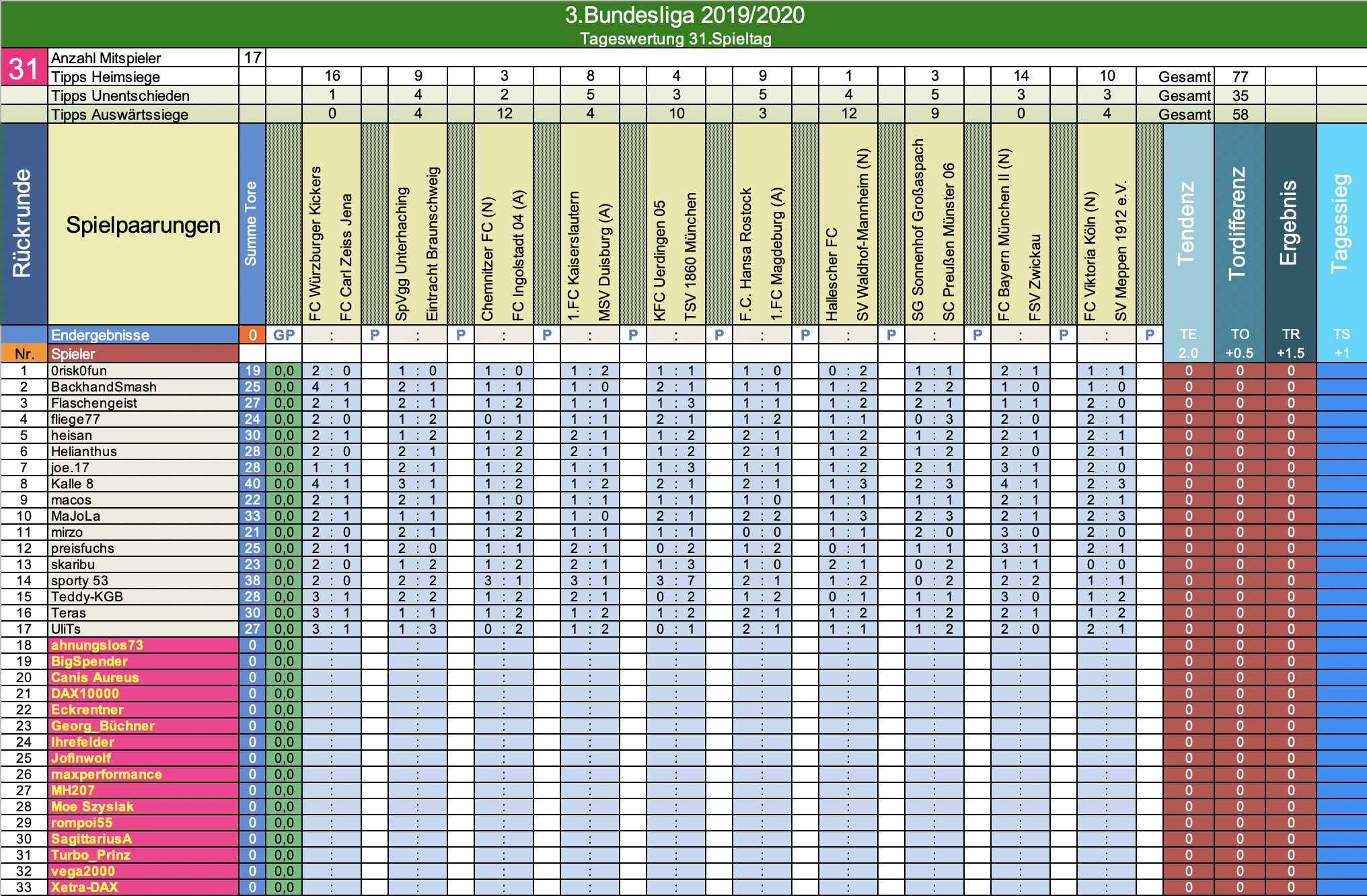This screenshot has height=896, width=1367.
Task: Click the preisfuchs player name
Action: pyautogui.click(x=82, y=548)
